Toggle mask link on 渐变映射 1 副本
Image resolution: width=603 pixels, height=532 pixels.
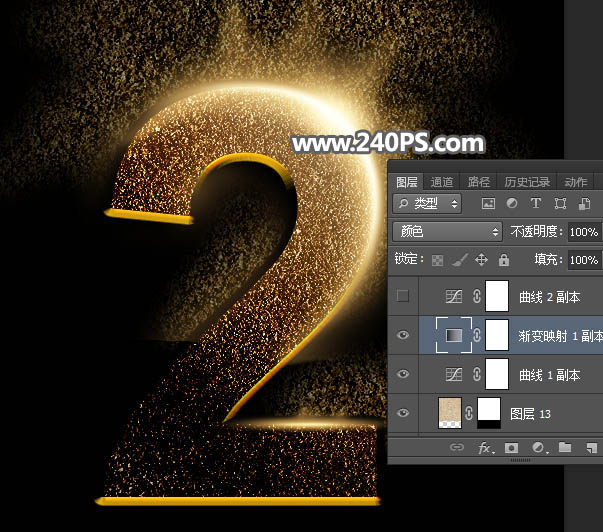pyautogui.click(x=476, y=335)
